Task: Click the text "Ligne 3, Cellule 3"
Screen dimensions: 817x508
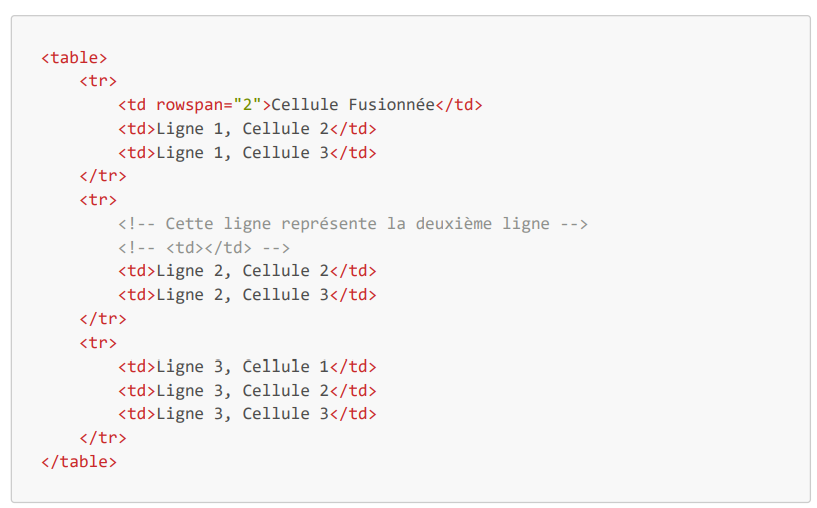Action: tap(242, 414)
